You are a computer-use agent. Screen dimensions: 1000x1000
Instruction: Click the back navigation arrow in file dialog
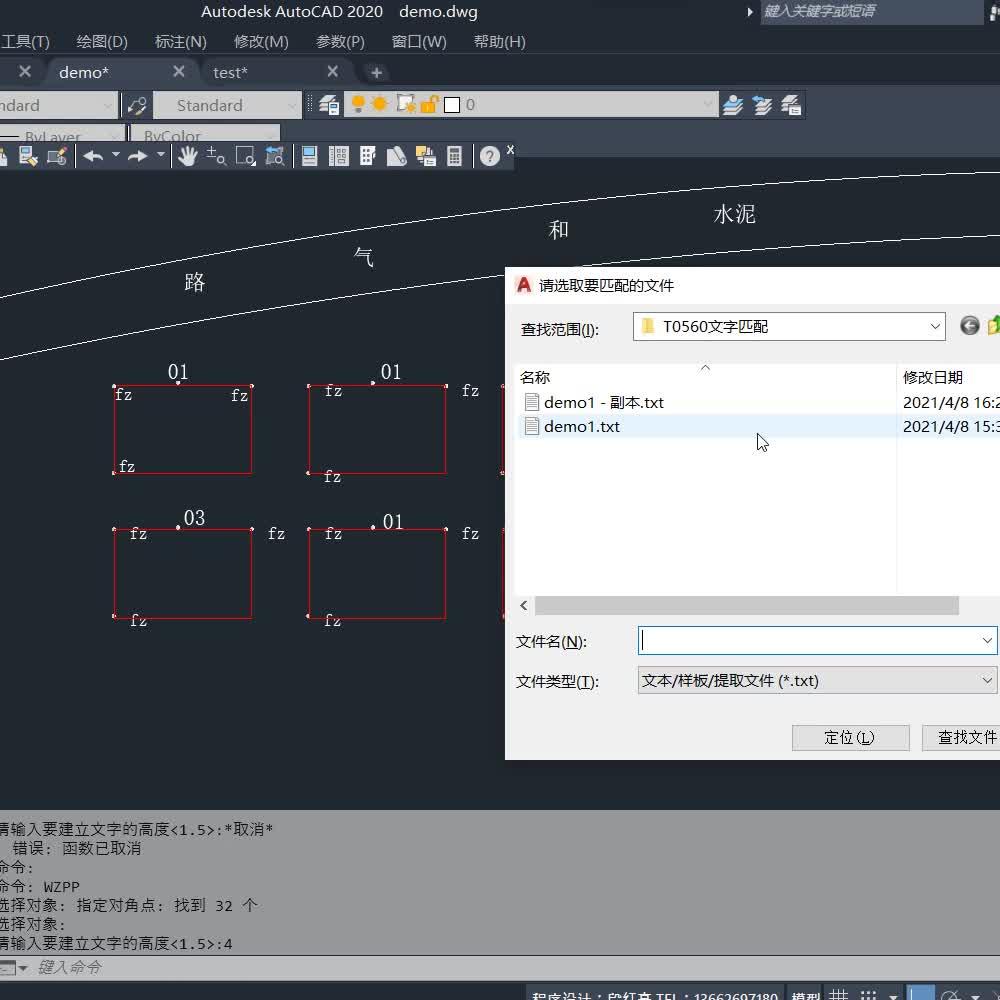(x=969, y=325)
